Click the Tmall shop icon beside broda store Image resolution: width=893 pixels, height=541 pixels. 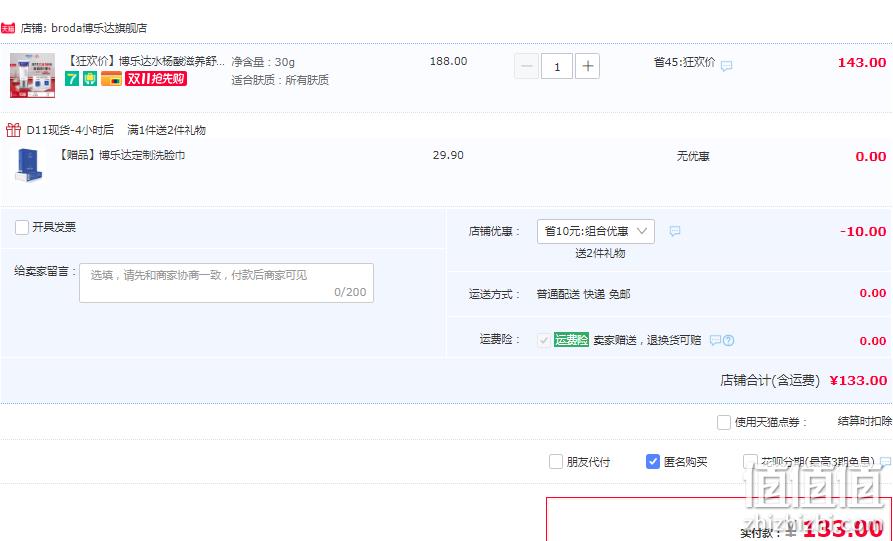click(x=8, y=28)
